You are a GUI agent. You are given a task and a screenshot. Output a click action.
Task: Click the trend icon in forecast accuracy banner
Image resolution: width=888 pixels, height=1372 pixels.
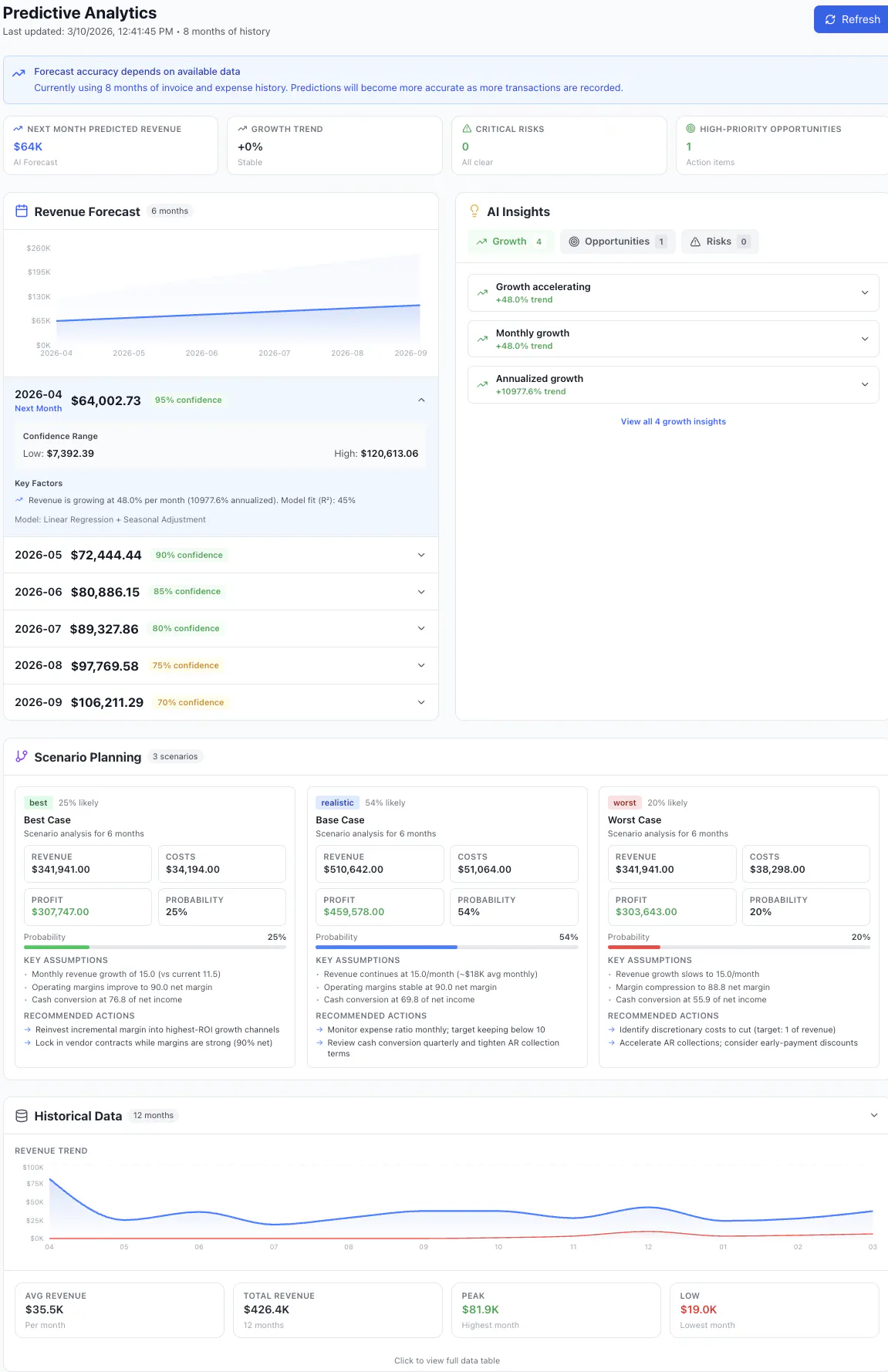19,73
